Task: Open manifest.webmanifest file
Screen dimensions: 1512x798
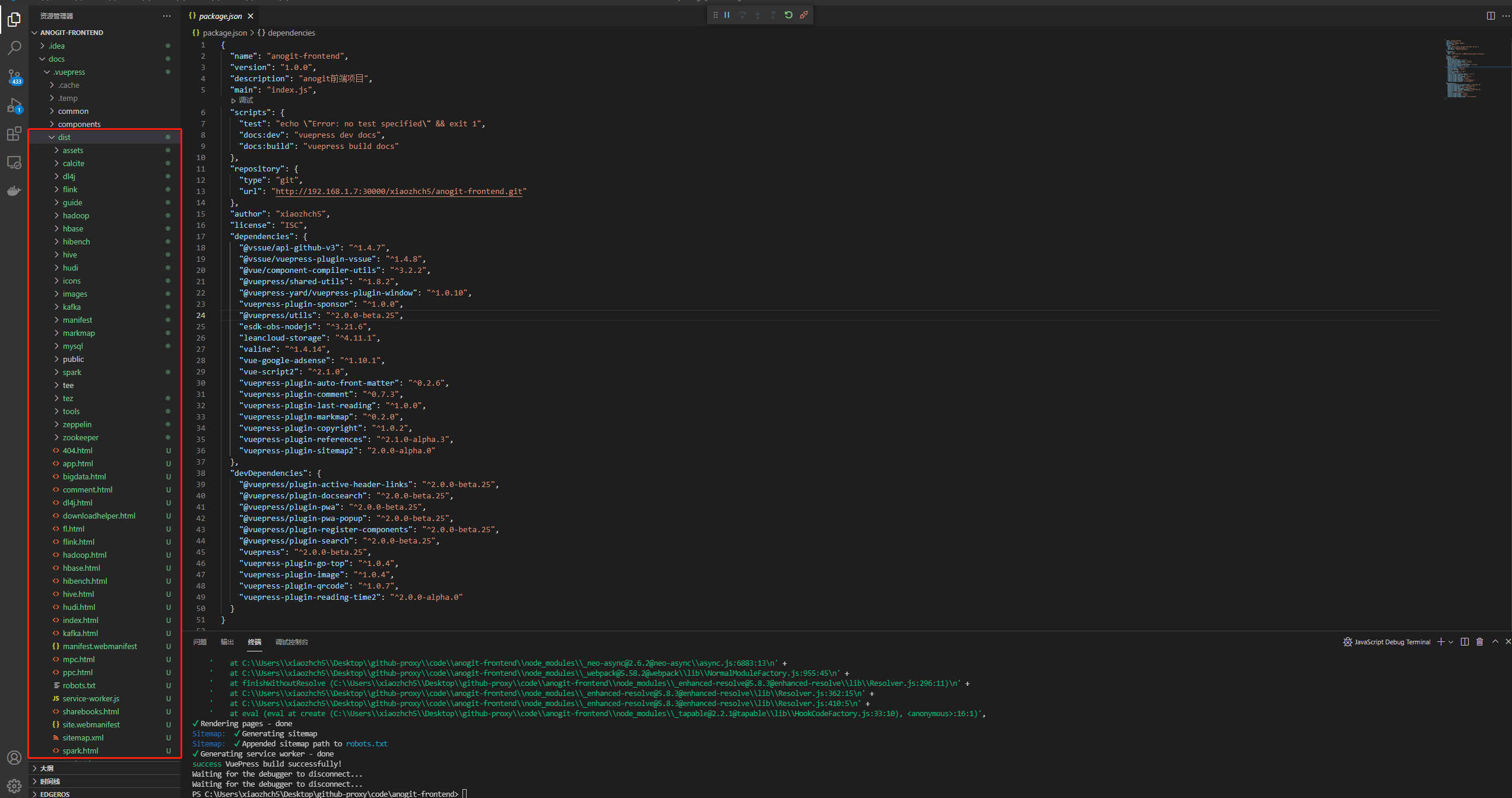Action: [105, 646]
